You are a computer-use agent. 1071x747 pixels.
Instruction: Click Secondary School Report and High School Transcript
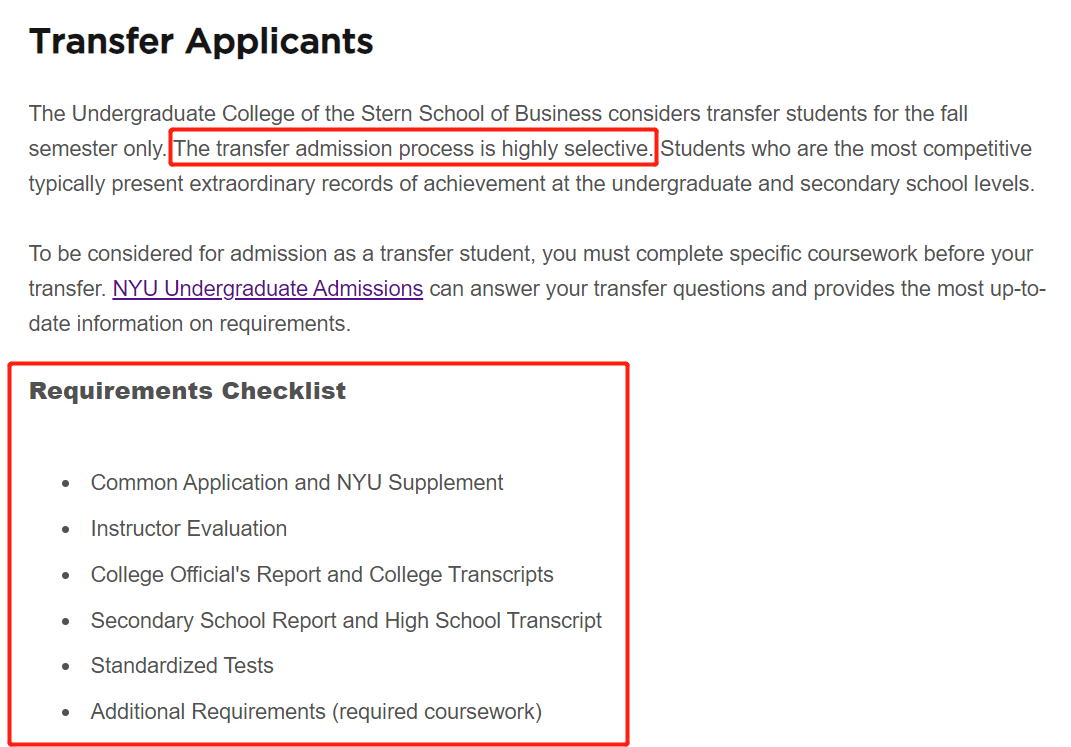tap(346, 621)
